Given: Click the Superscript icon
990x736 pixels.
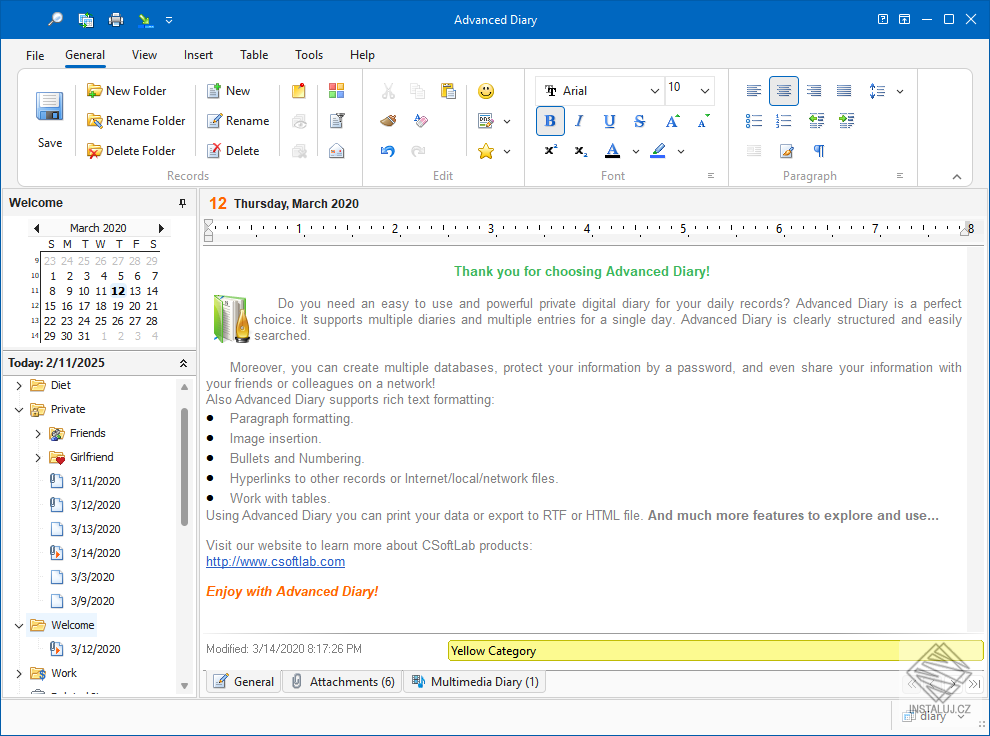Looking at the screenshot, I should pos(551,150).
